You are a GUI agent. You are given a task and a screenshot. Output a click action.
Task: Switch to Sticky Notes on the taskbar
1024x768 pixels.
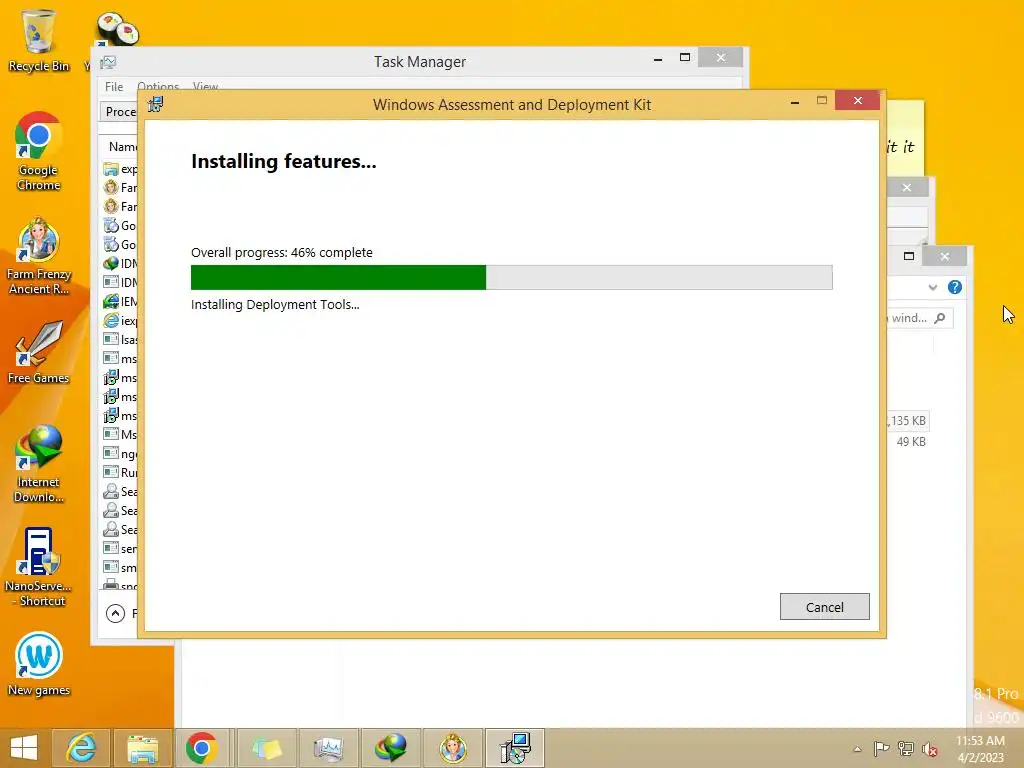266,748
